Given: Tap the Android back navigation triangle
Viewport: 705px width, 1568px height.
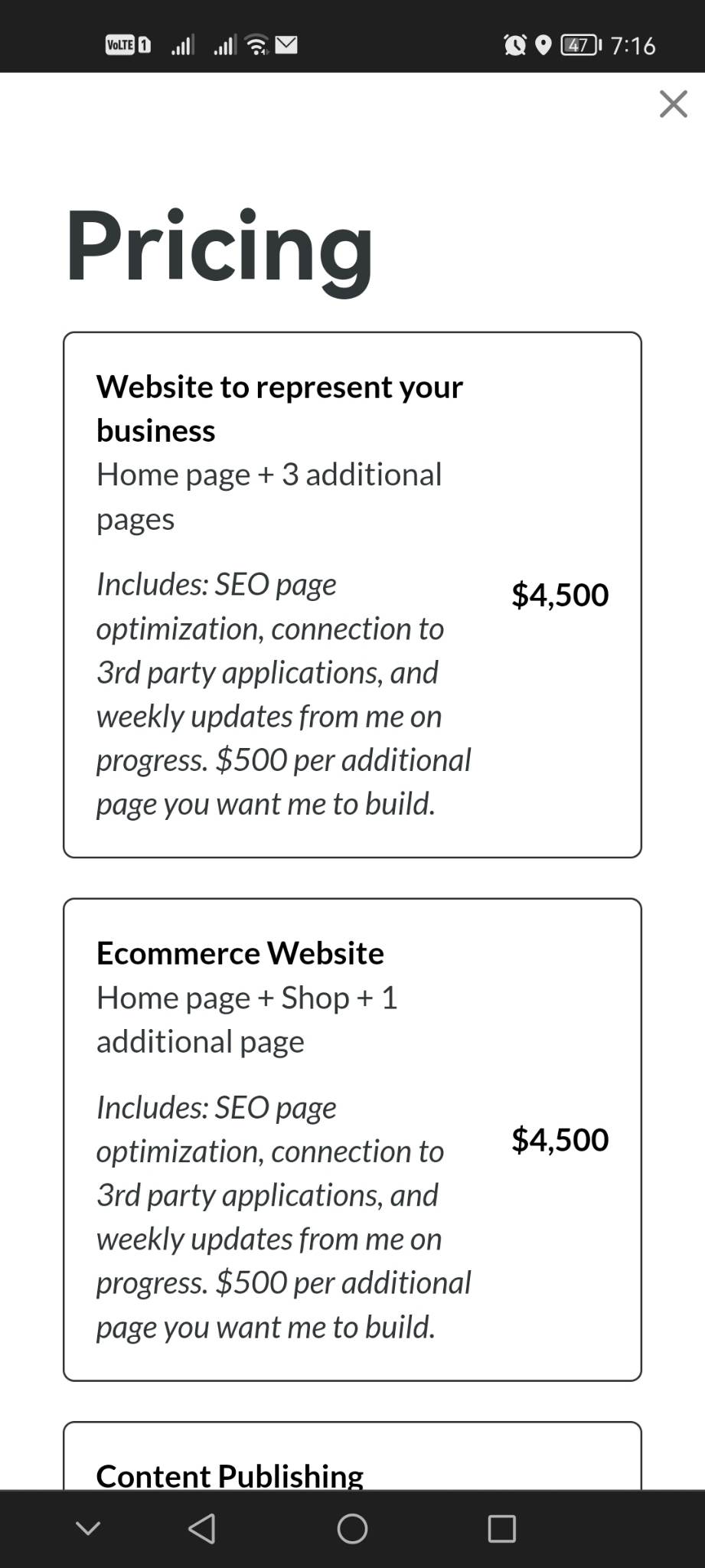Looking at the screenshot, I should [x=202, y=1528].
